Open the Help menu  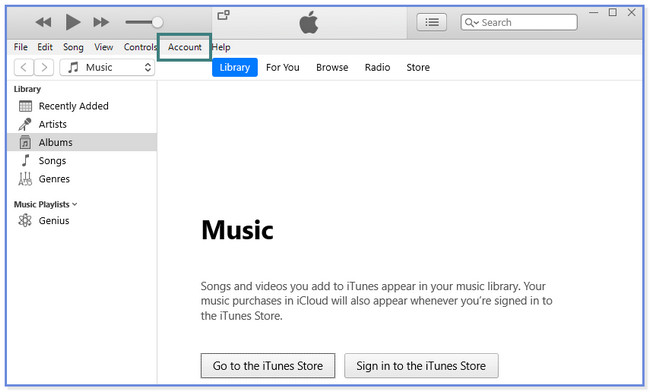221,48
